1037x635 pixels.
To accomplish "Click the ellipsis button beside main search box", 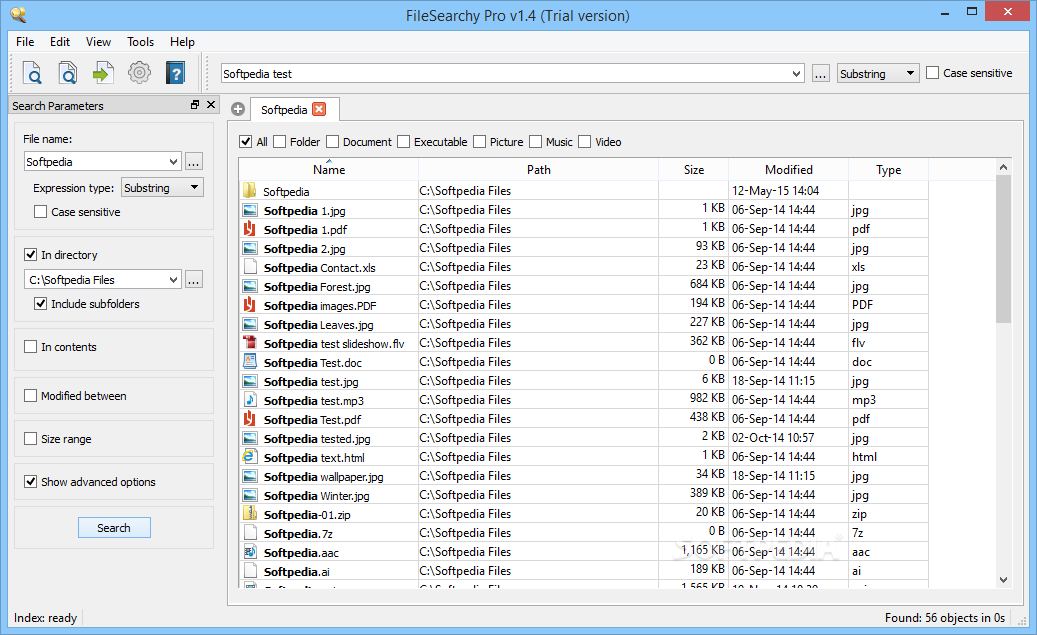I will click(x=821, y=73).
